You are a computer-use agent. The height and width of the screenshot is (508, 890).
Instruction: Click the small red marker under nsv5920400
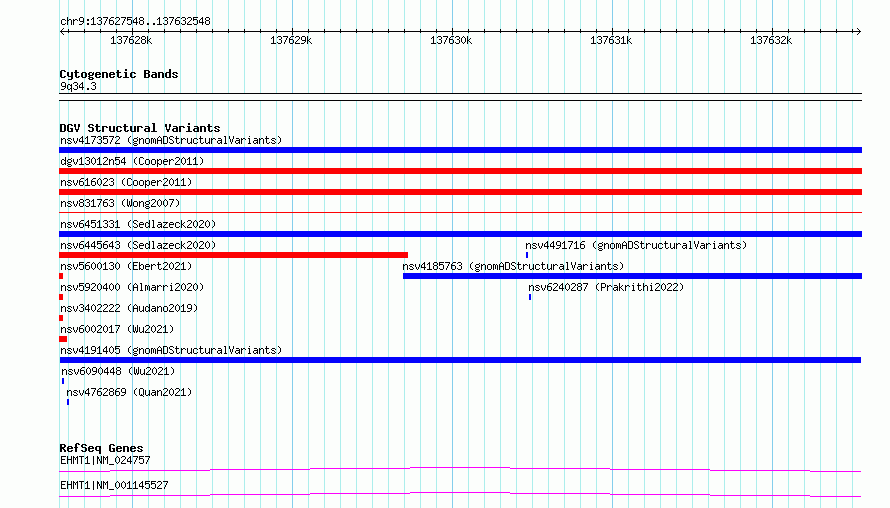click(x=61, y=297)
